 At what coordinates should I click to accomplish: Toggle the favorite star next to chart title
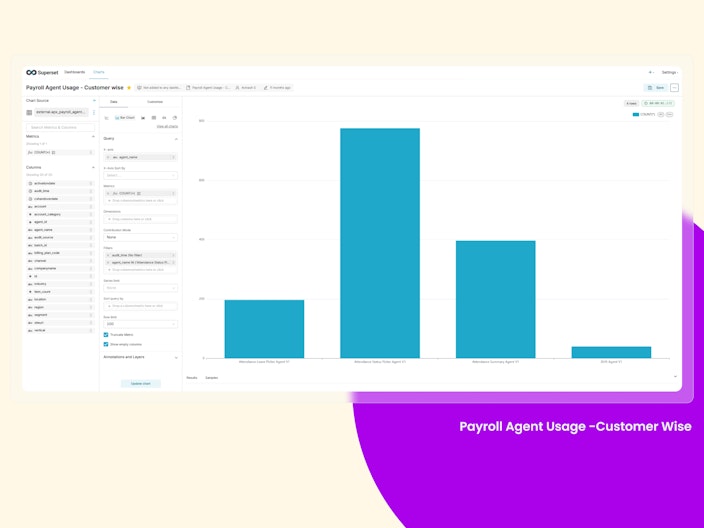129,88
